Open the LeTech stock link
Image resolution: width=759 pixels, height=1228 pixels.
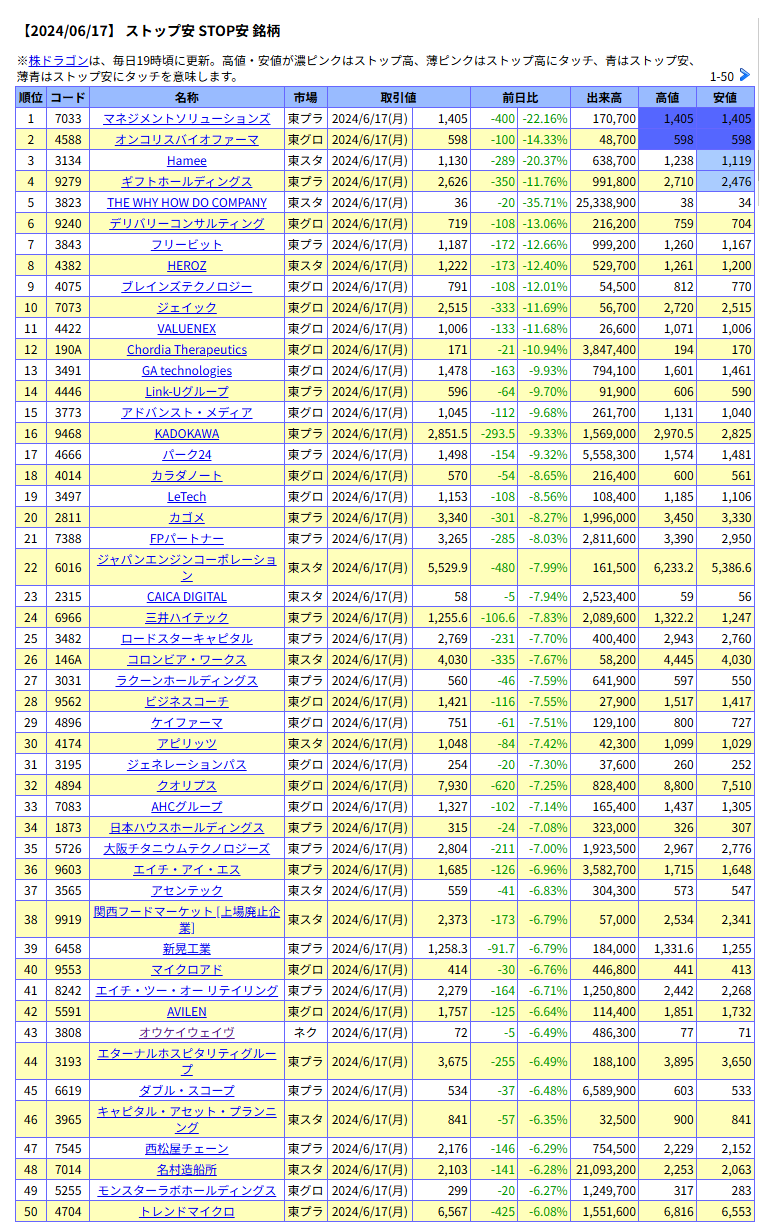[187, 496]
